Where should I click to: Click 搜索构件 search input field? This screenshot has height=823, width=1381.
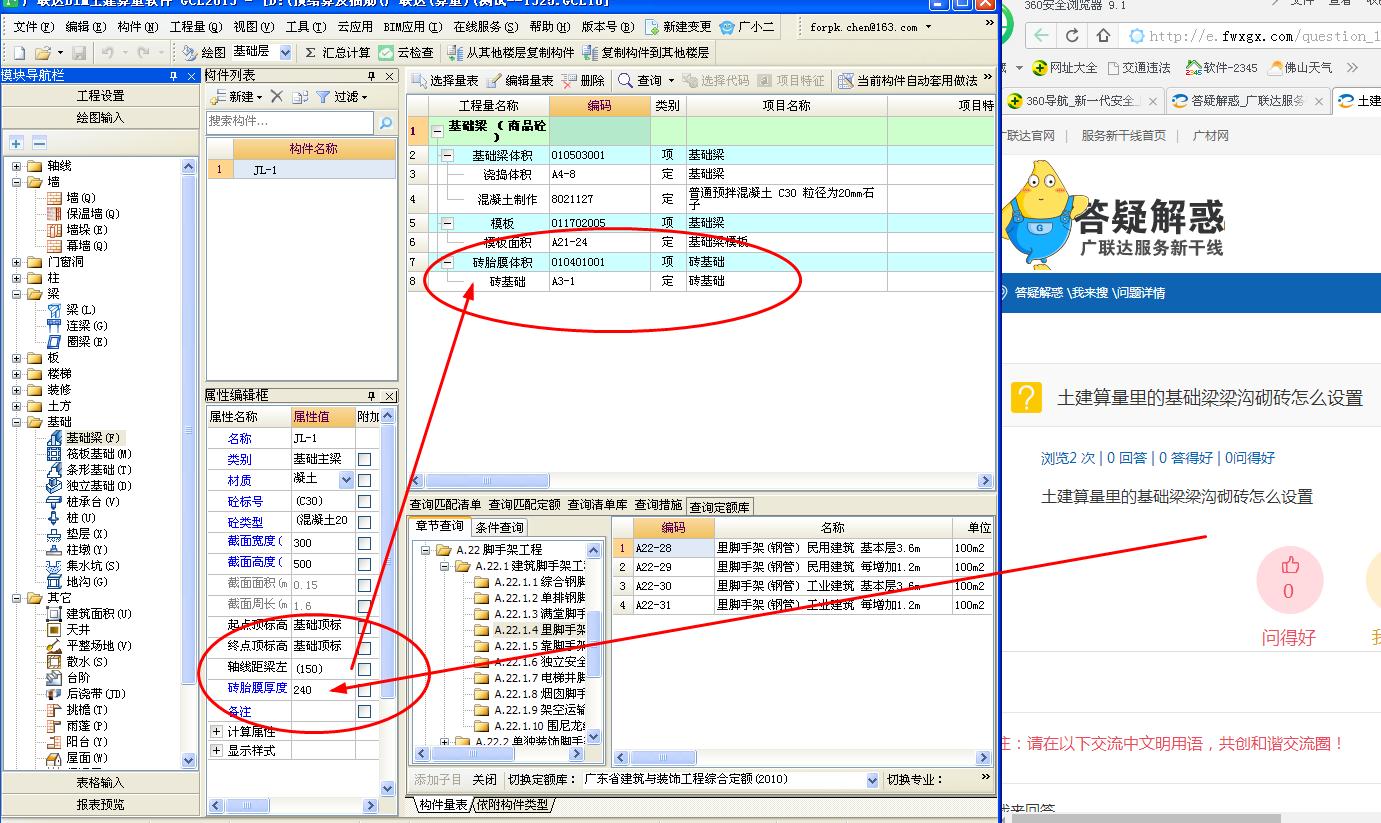tap(290, 122)
